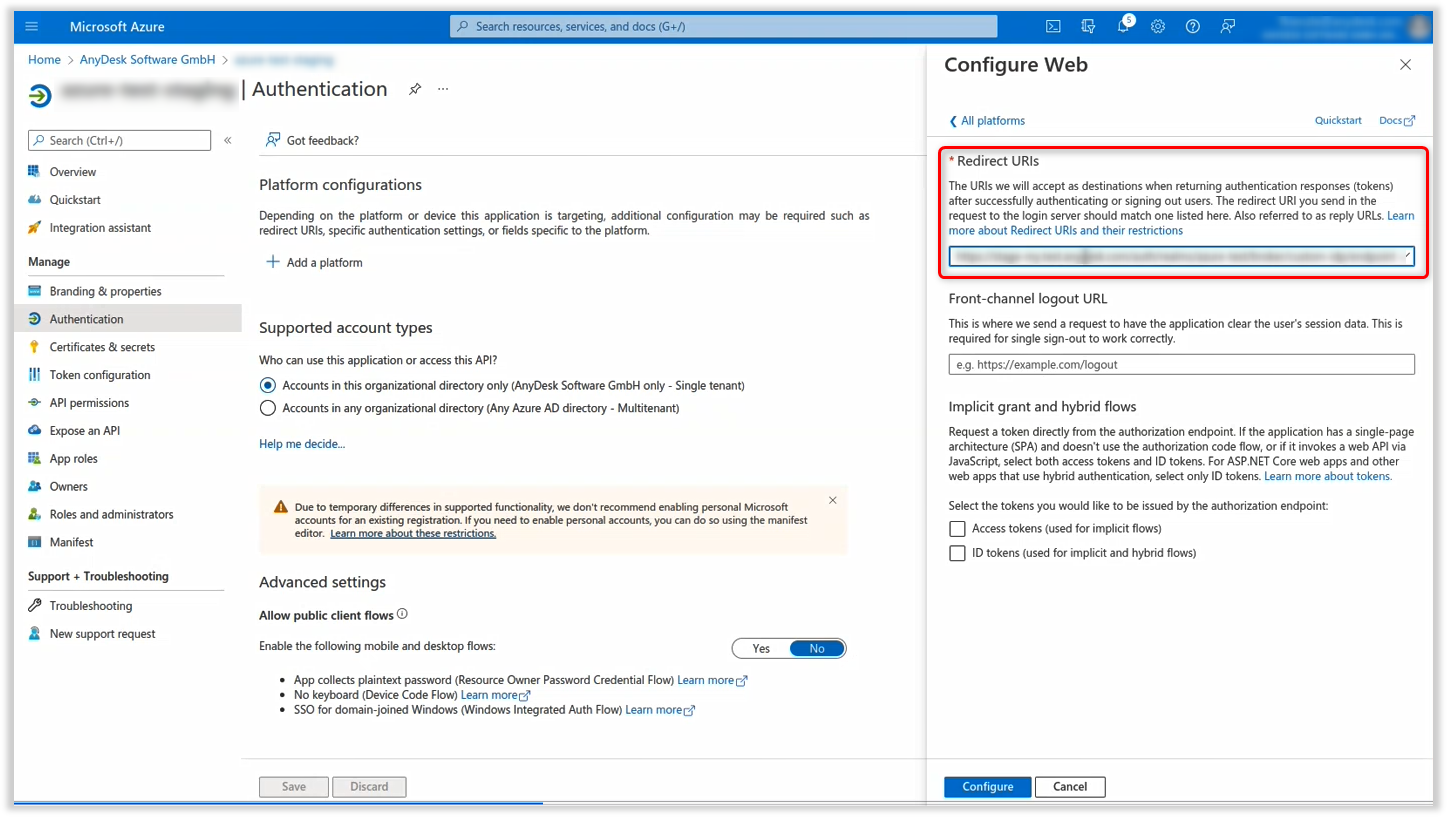Open the help question mark icon
The width and height of the screenshot is (1447, 817).
click(x=1192, y=26)
